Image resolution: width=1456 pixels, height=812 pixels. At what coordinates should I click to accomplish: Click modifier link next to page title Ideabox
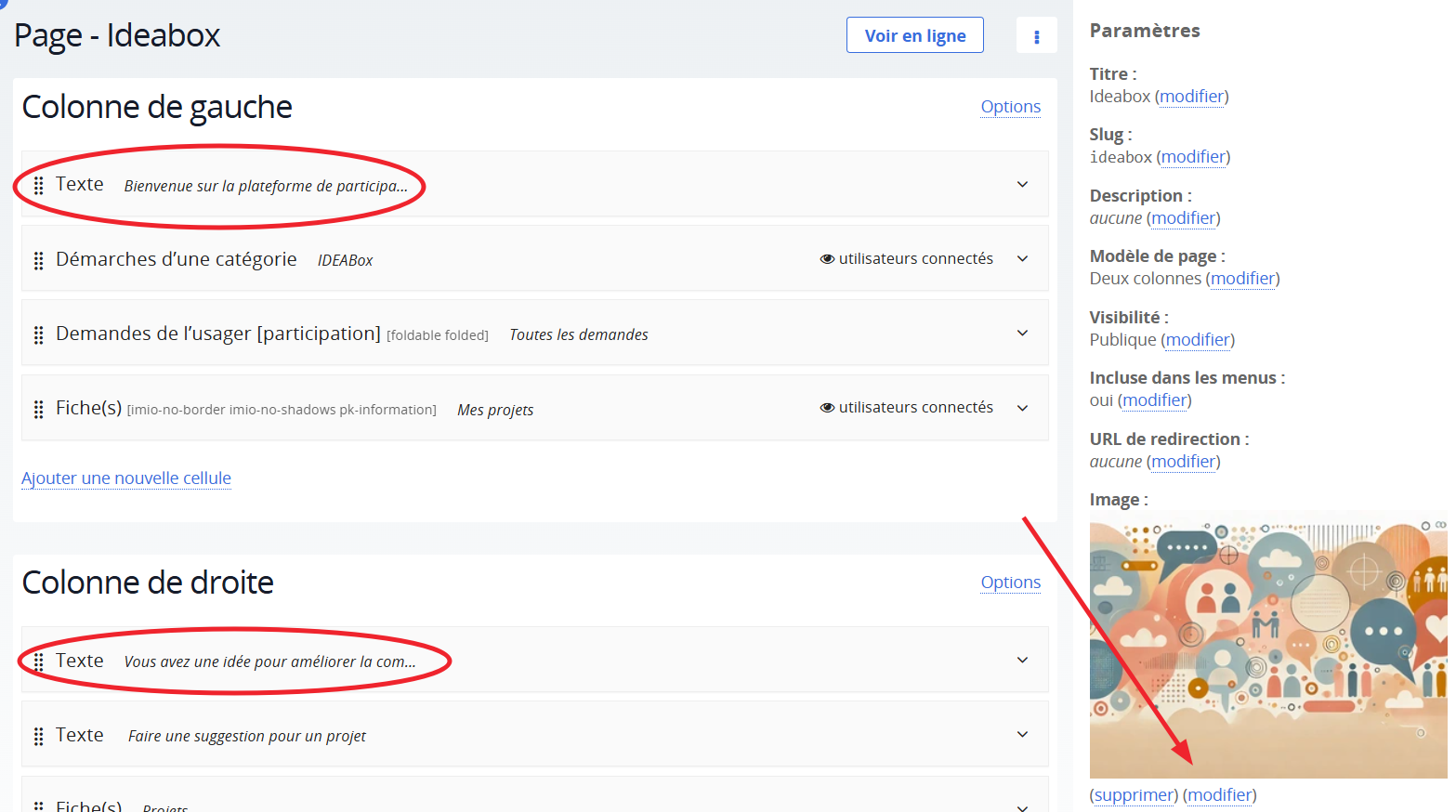click(x=1191, y=97)
